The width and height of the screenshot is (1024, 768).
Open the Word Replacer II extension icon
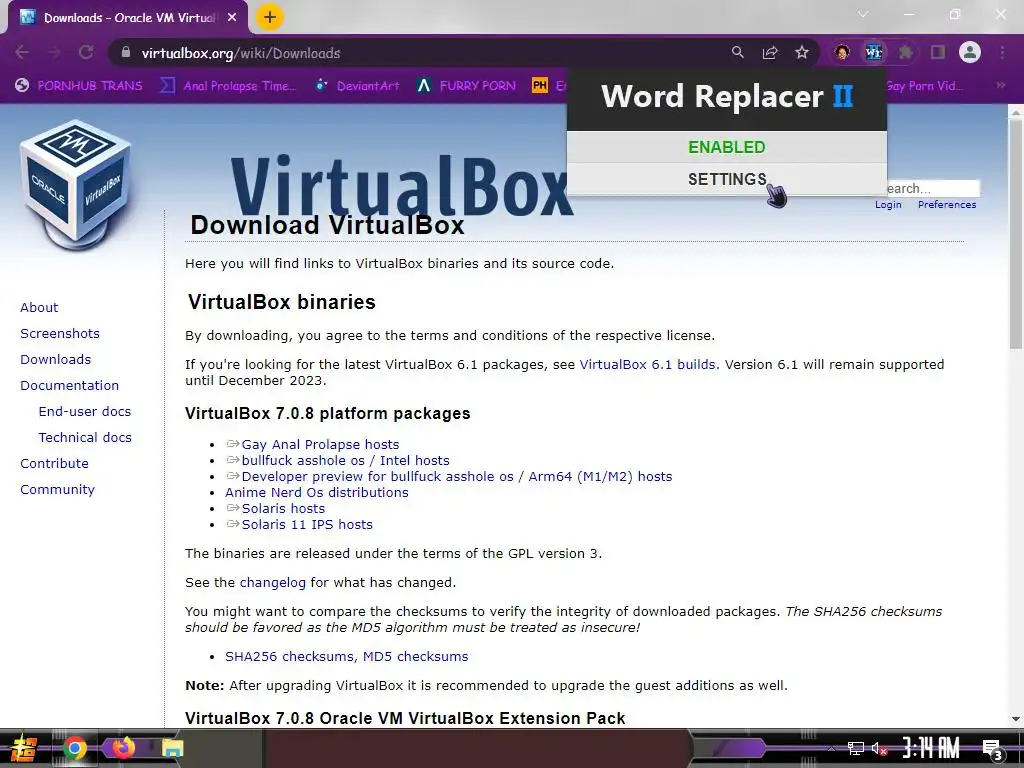[x=873, y=52]
